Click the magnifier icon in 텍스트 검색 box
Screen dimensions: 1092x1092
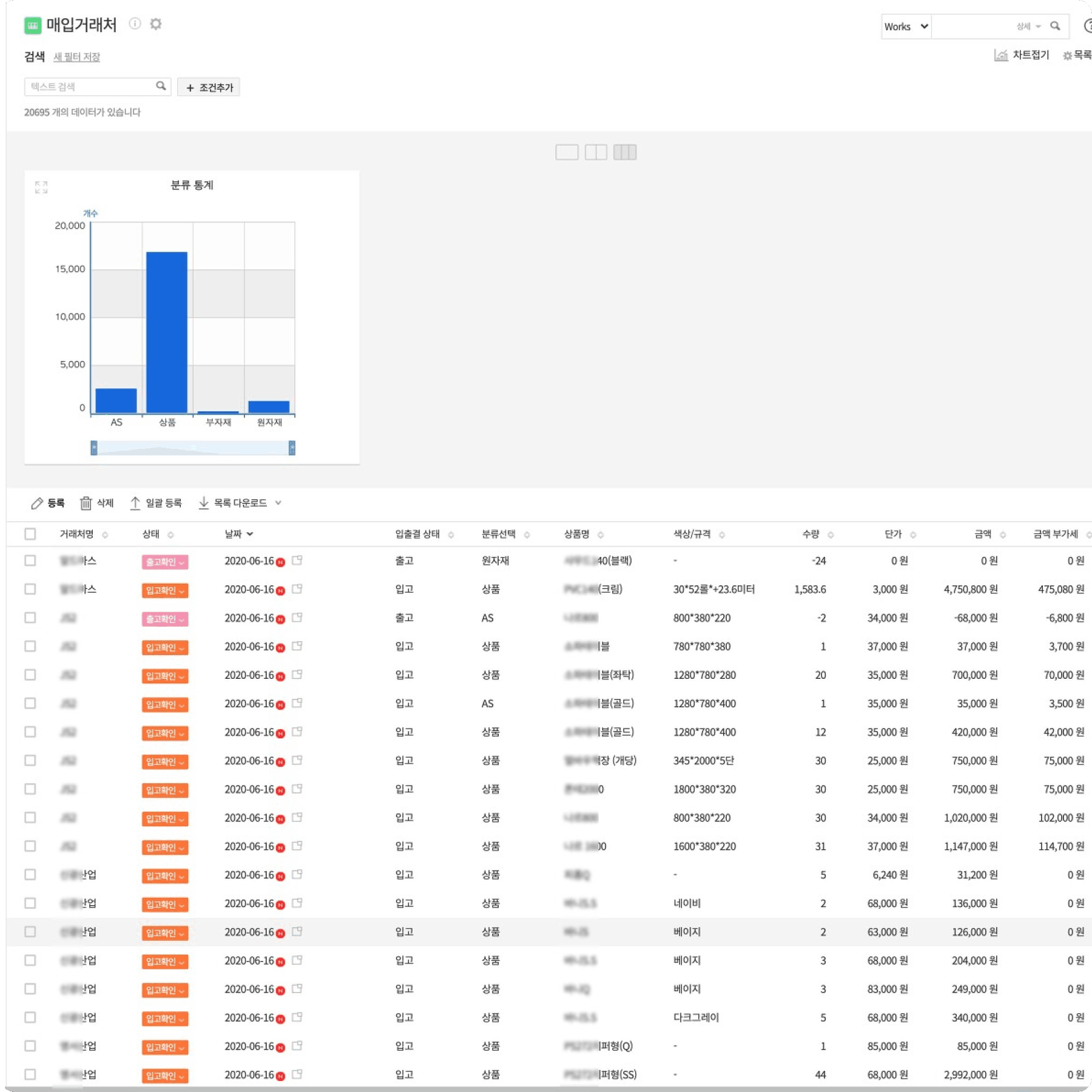(161, 86)
